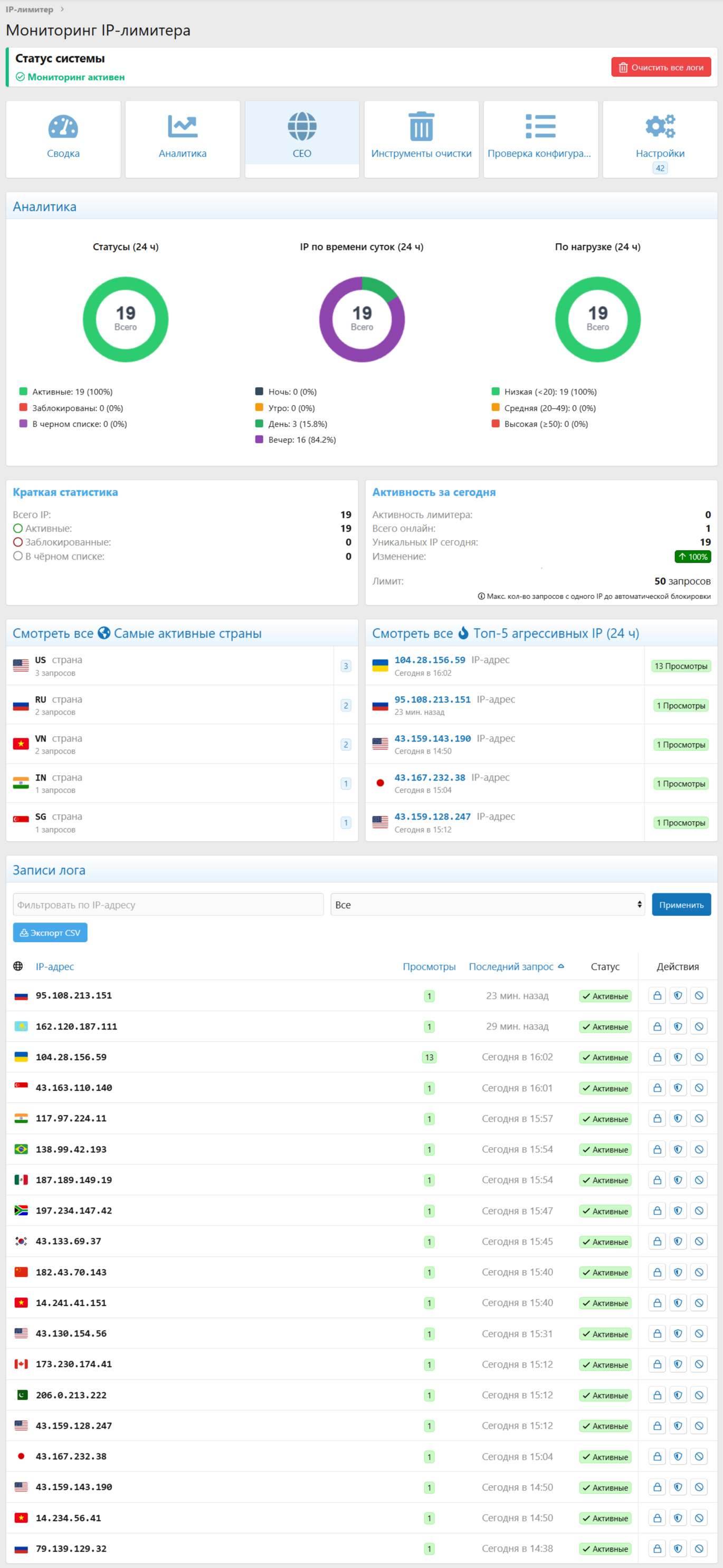This screenshot has height=1568, width=723.
Task: Open the Все status filter dropdown
Action: pyautogui.click(x=487, y=905)
